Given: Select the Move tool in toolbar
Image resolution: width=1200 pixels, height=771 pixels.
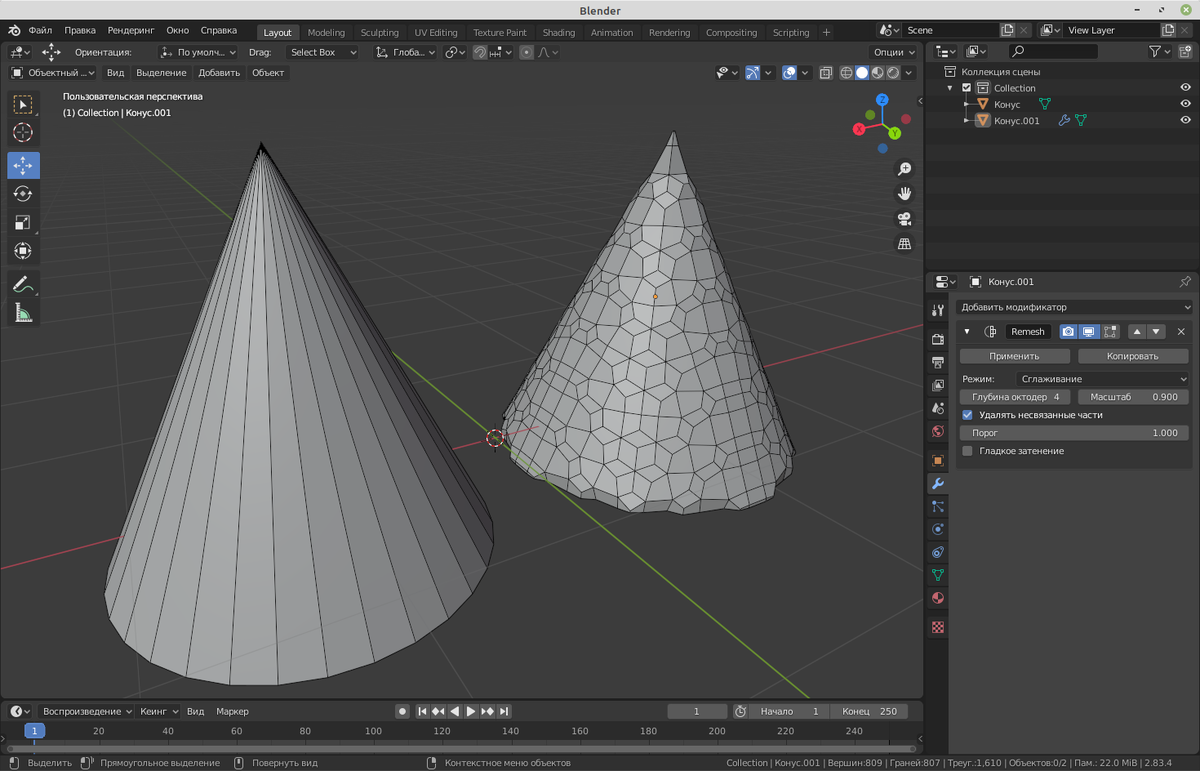Looking at the screenshot, I should point(23,165).
